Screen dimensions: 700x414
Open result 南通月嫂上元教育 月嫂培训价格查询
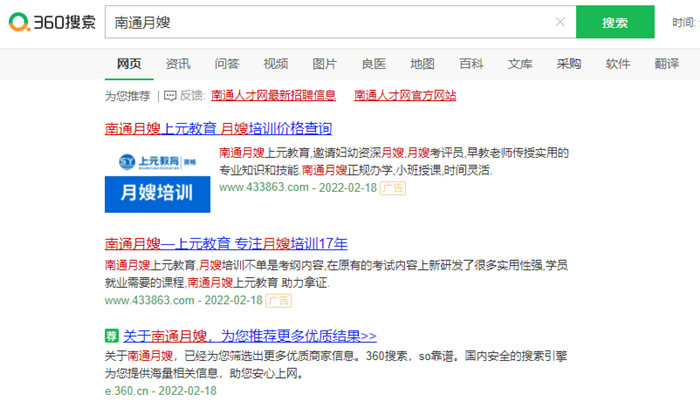click(x=218, y=129)
